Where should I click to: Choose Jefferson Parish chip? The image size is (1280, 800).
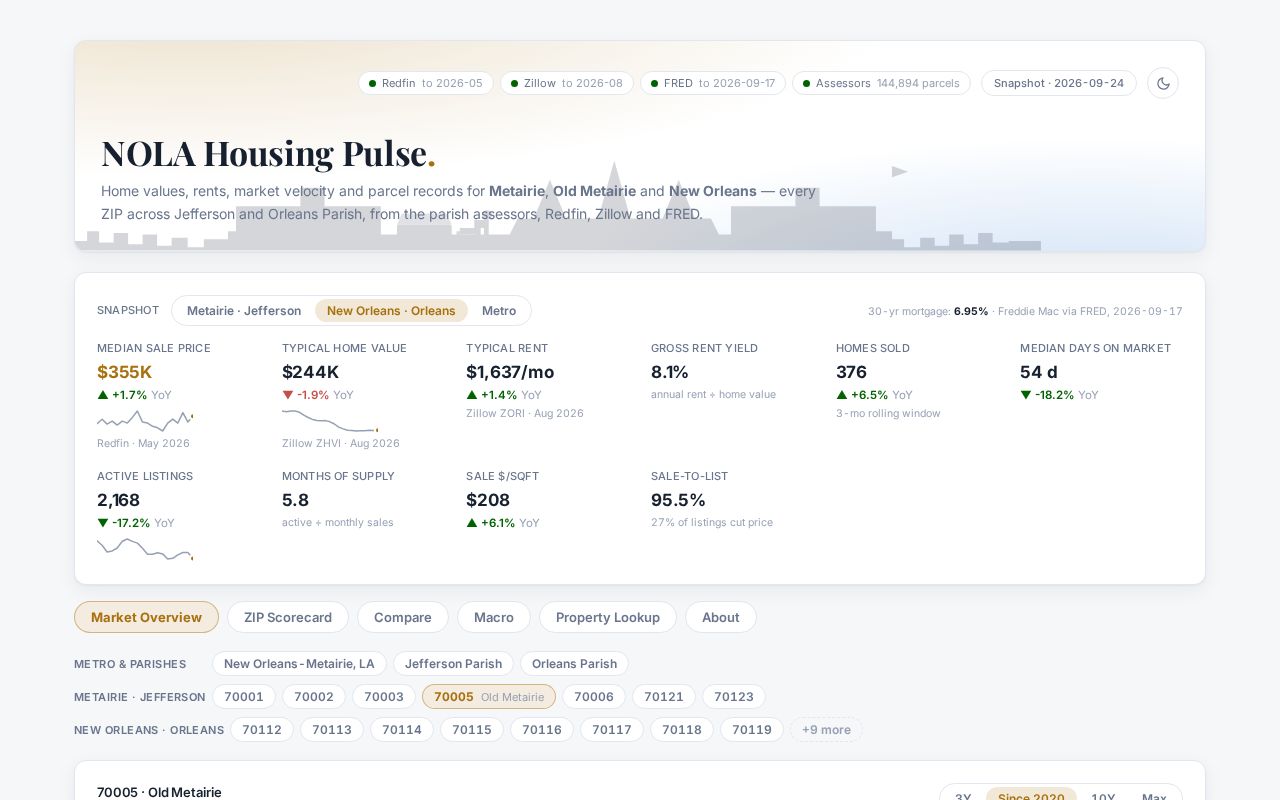pos(454,664)
